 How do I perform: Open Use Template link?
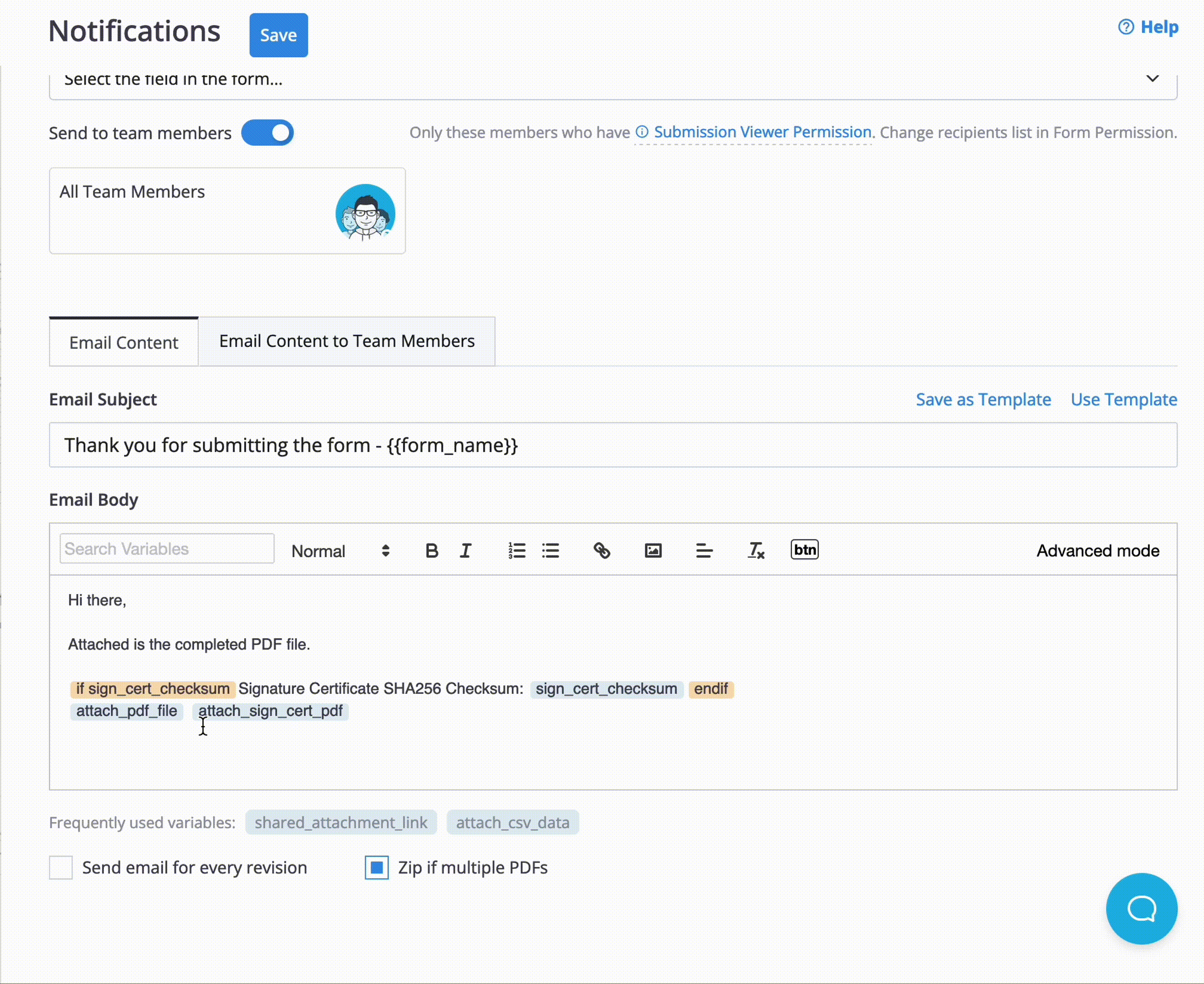pyautogui.click(x=1123, y=400)
